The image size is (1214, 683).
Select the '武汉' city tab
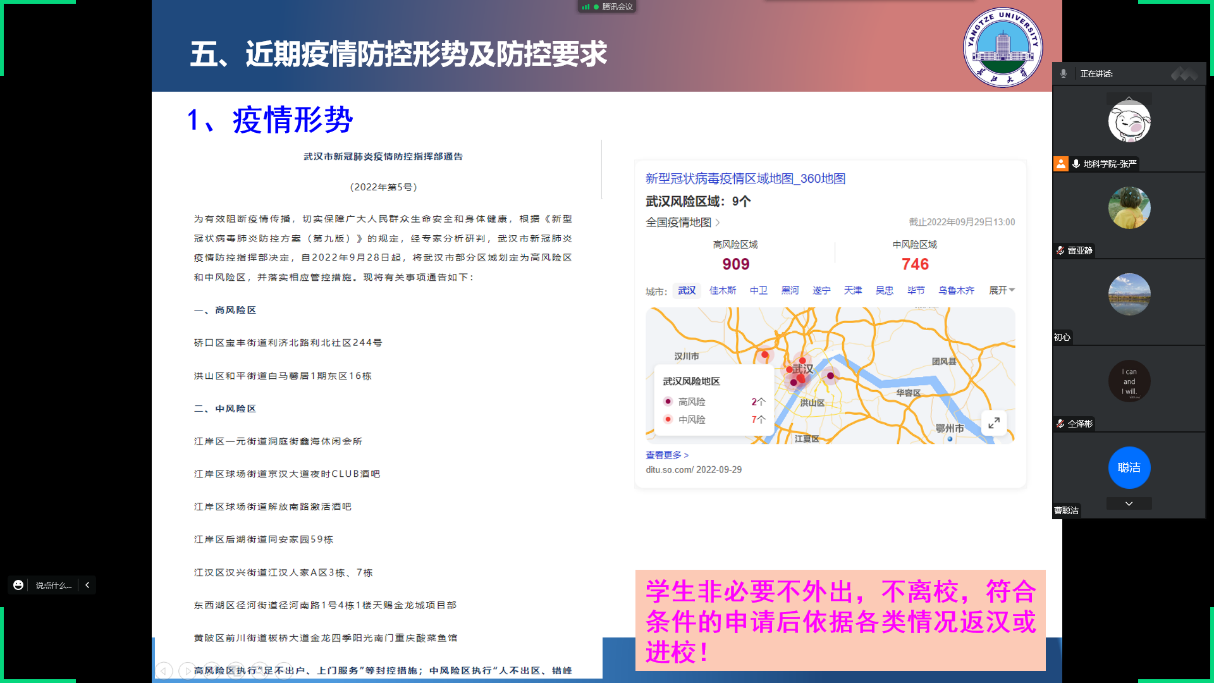(687, 290)
